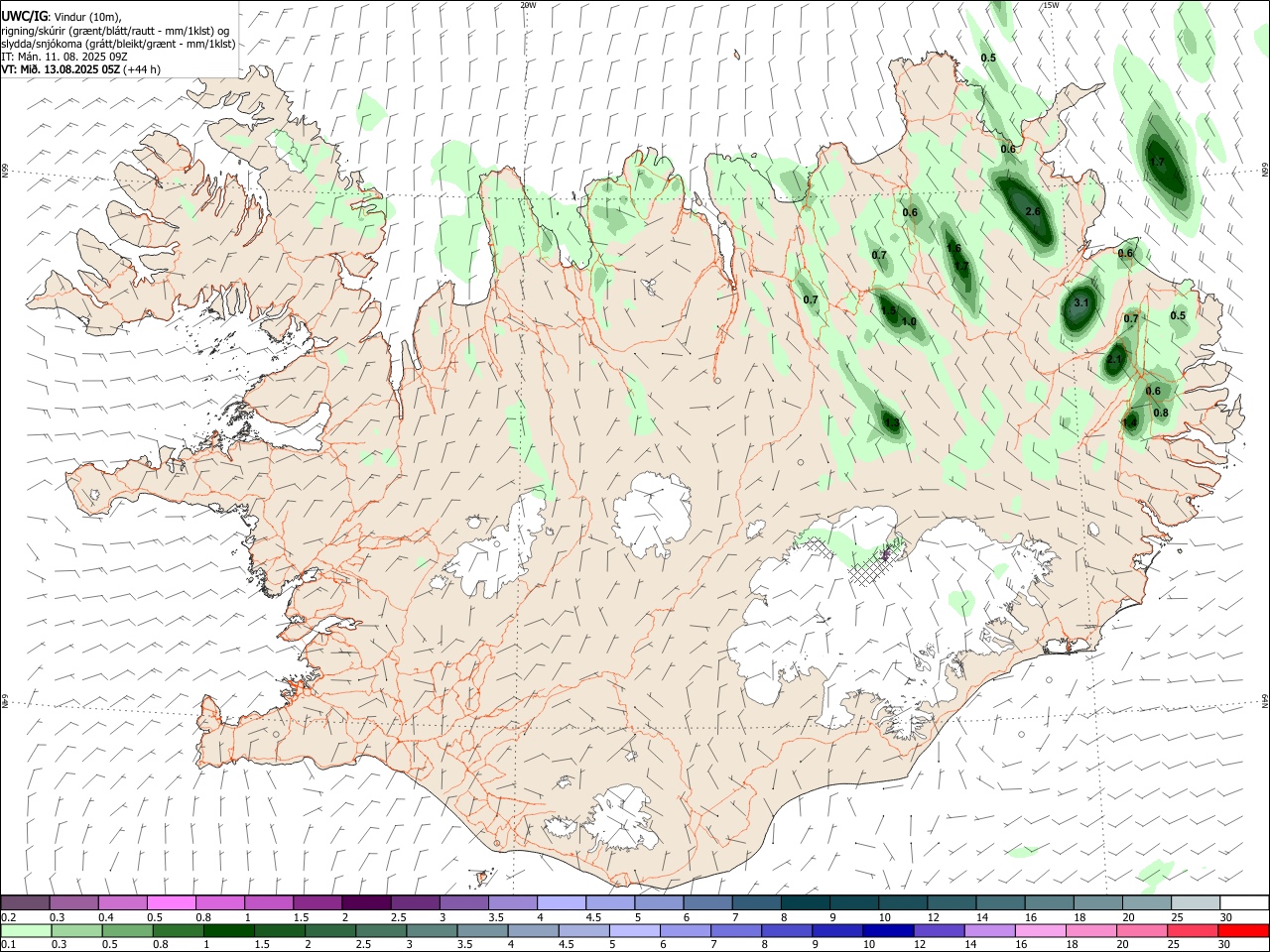
Task: Click the 'VT: Mið. 13.08.2025 05Z (+44 h)' valid time
Action: pyautogui.click(x=80, y=69)
